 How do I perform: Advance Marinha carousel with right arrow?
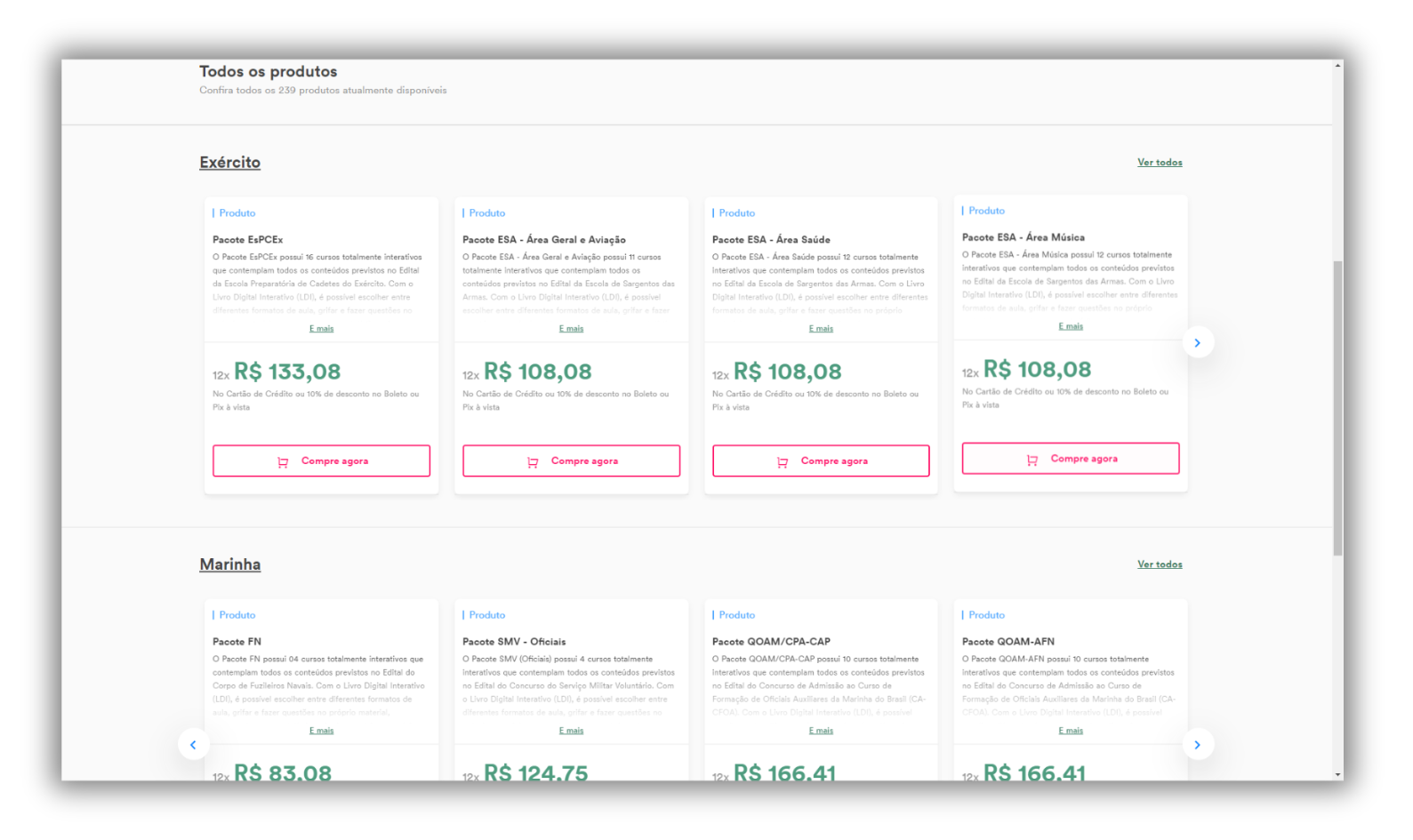coord(1198,745)
